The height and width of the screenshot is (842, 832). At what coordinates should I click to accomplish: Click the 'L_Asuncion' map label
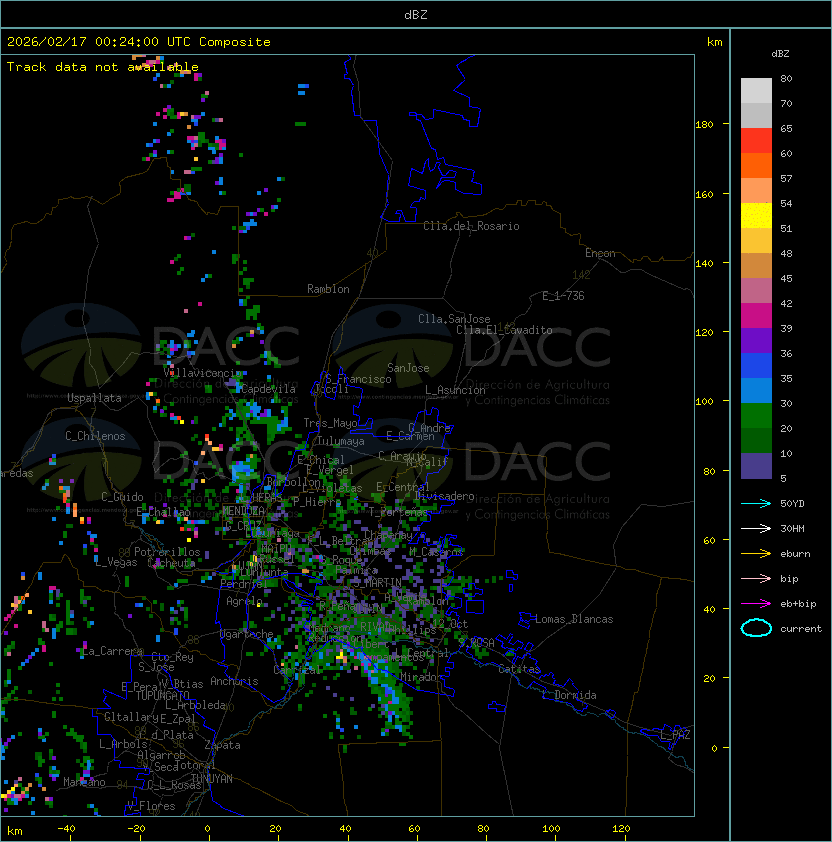(455, 390)
